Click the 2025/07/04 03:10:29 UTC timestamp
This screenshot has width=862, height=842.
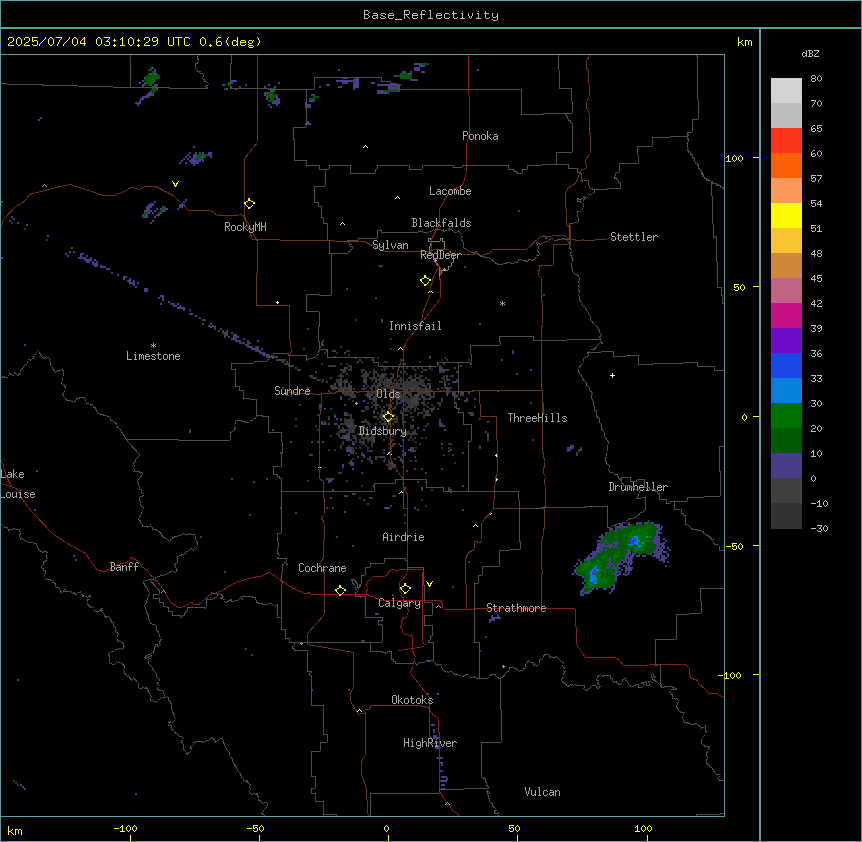[x=134, y=42]
